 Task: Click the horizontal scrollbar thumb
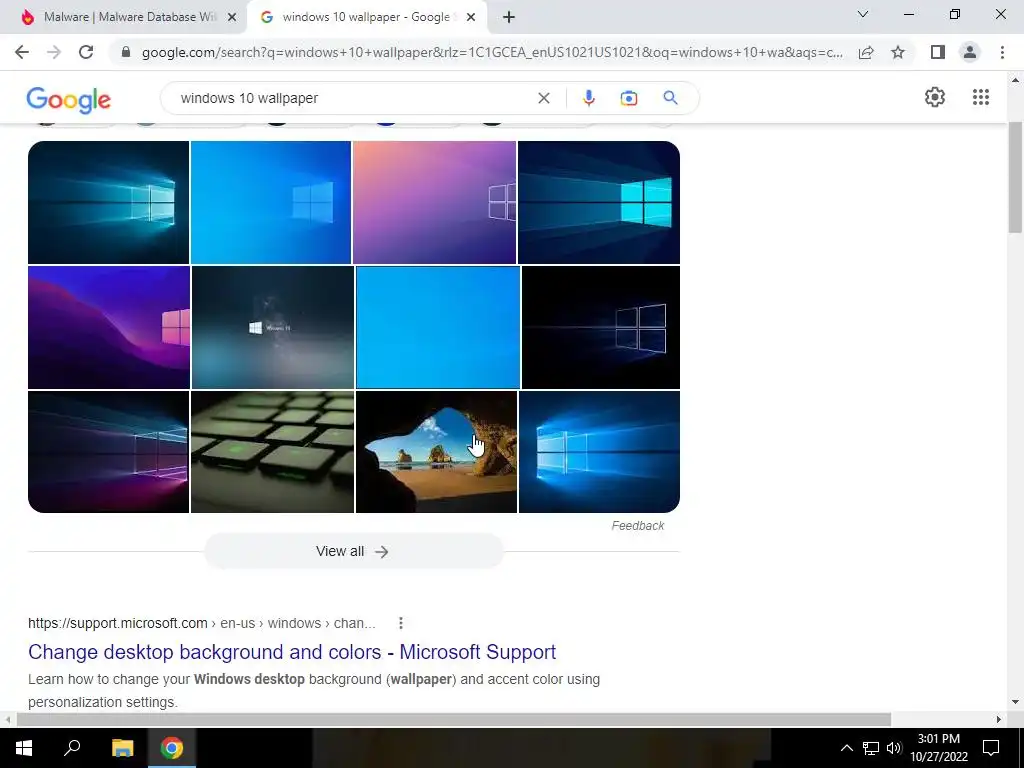(x=454, y=719)
